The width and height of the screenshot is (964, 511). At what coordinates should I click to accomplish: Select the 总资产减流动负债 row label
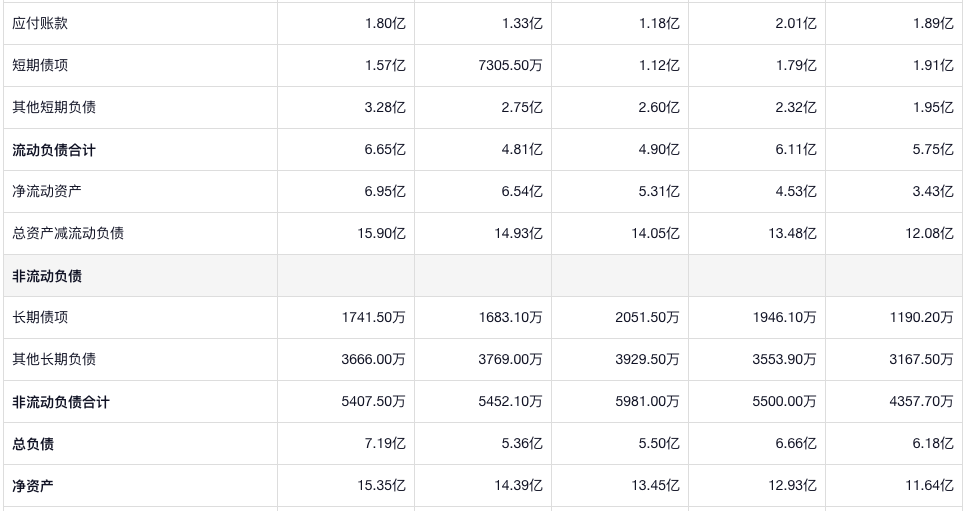(68, 233)
